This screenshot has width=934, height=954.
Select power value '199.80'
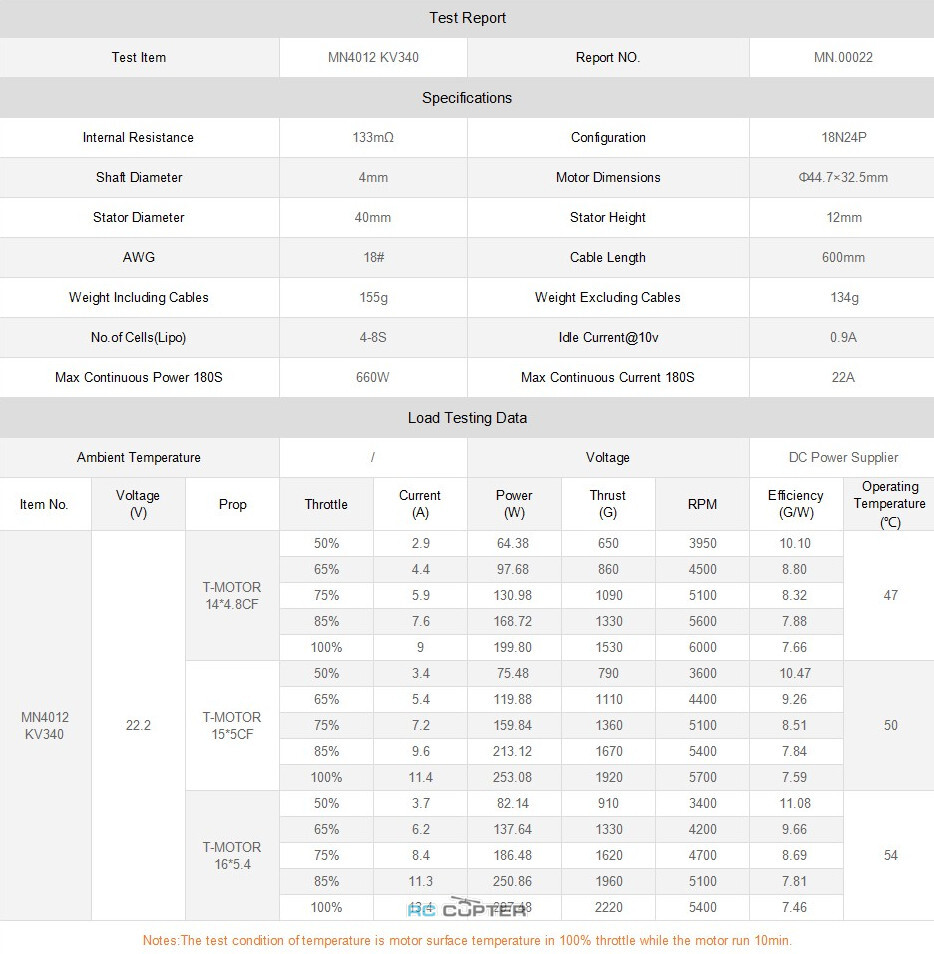(512, 647)
